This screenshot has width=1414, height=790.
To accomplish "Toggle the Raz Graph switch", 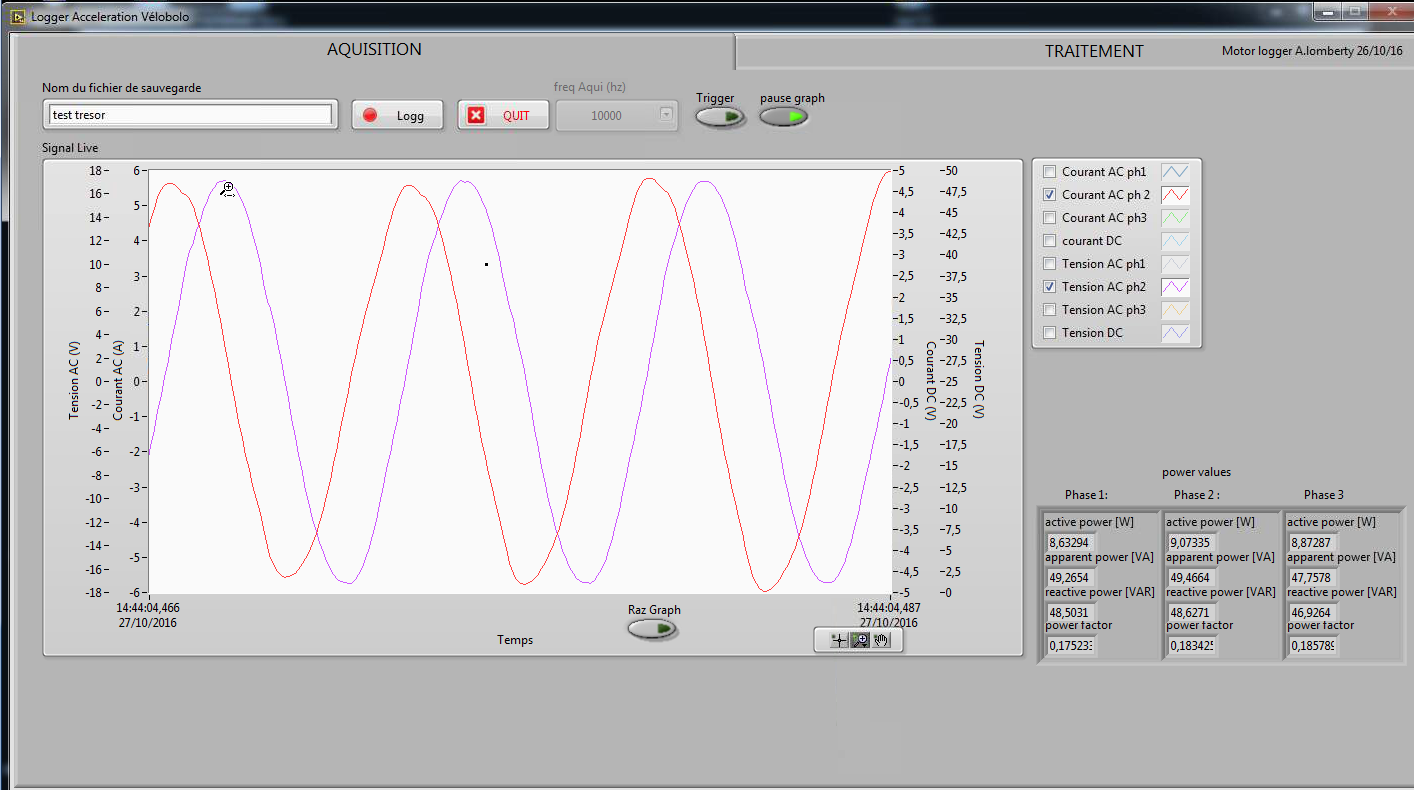I will pos(652,629).
